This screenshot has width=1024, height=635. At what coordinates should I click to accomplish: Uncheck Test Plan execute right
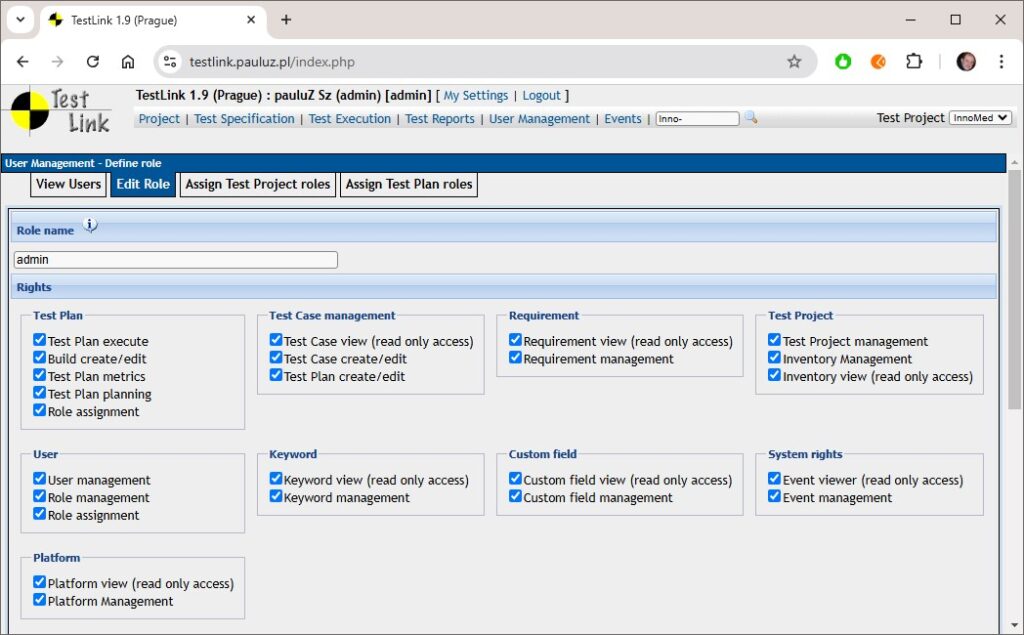point(40,341)
